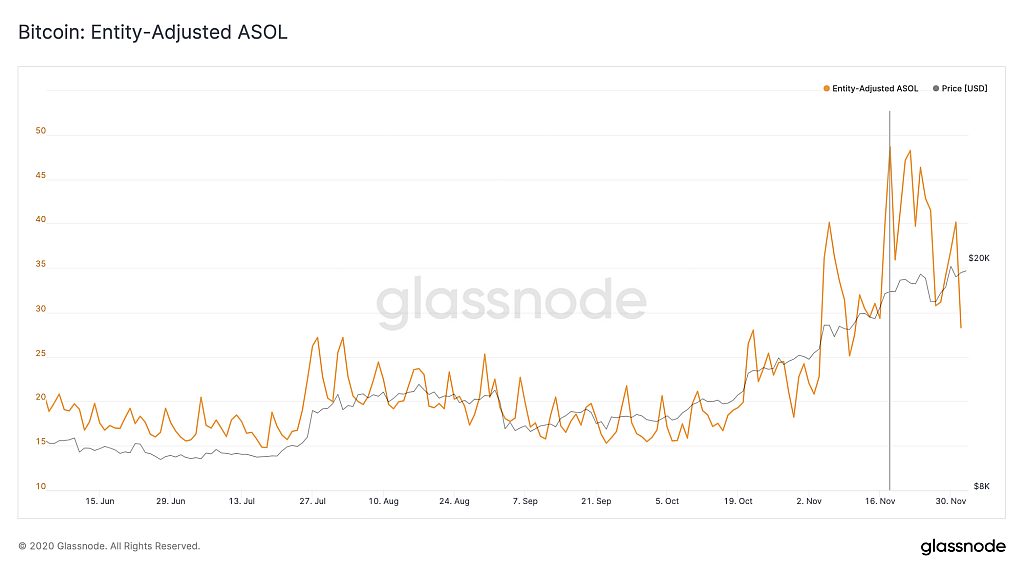Click the 50 value on left axis
Screen dimensions: 1024x573
[40, 131]
